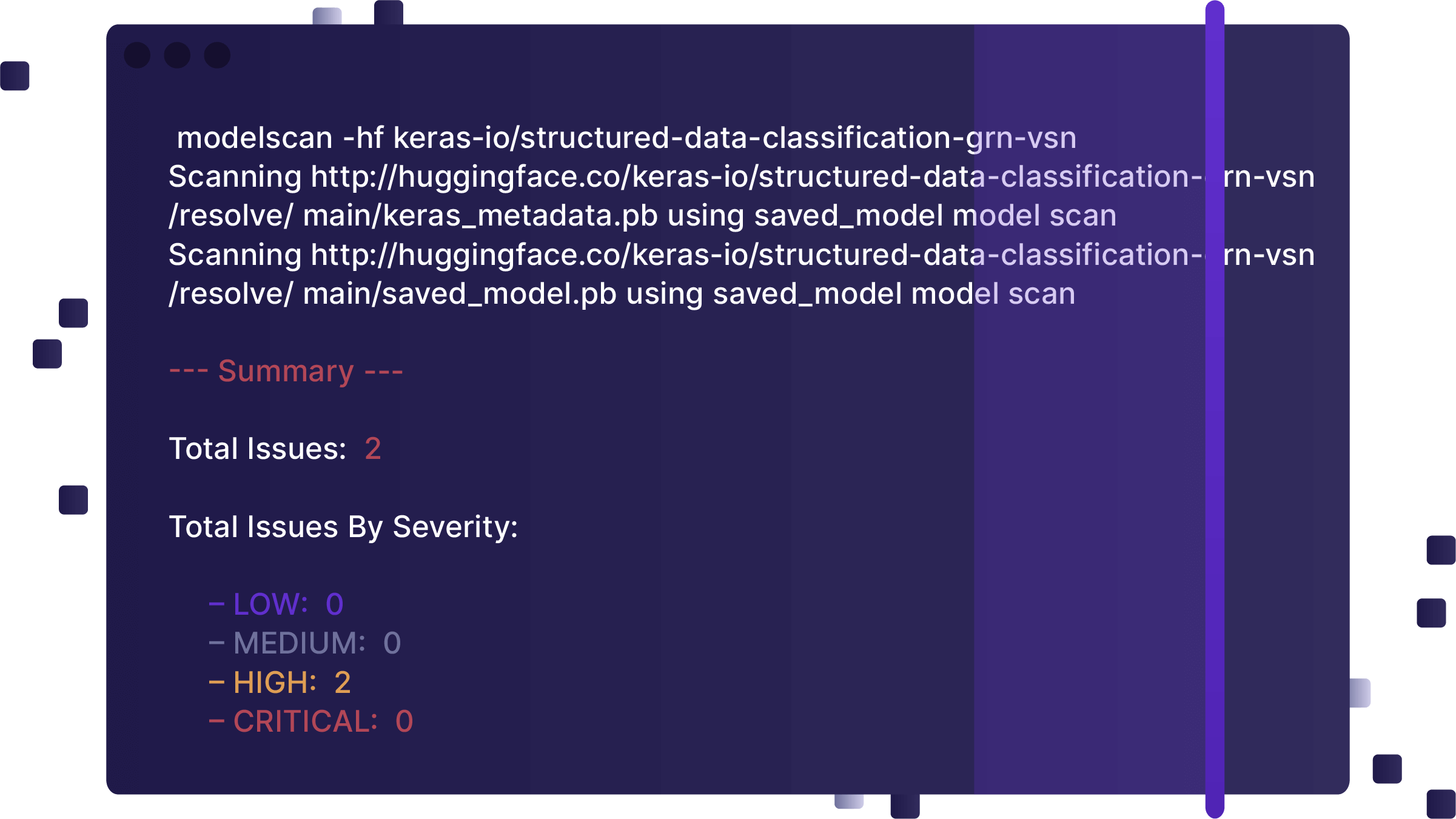The height and width of the screenshot is (819, 1456).
Task: Click the red Total Issues count 2
Action: coord(373,449)
